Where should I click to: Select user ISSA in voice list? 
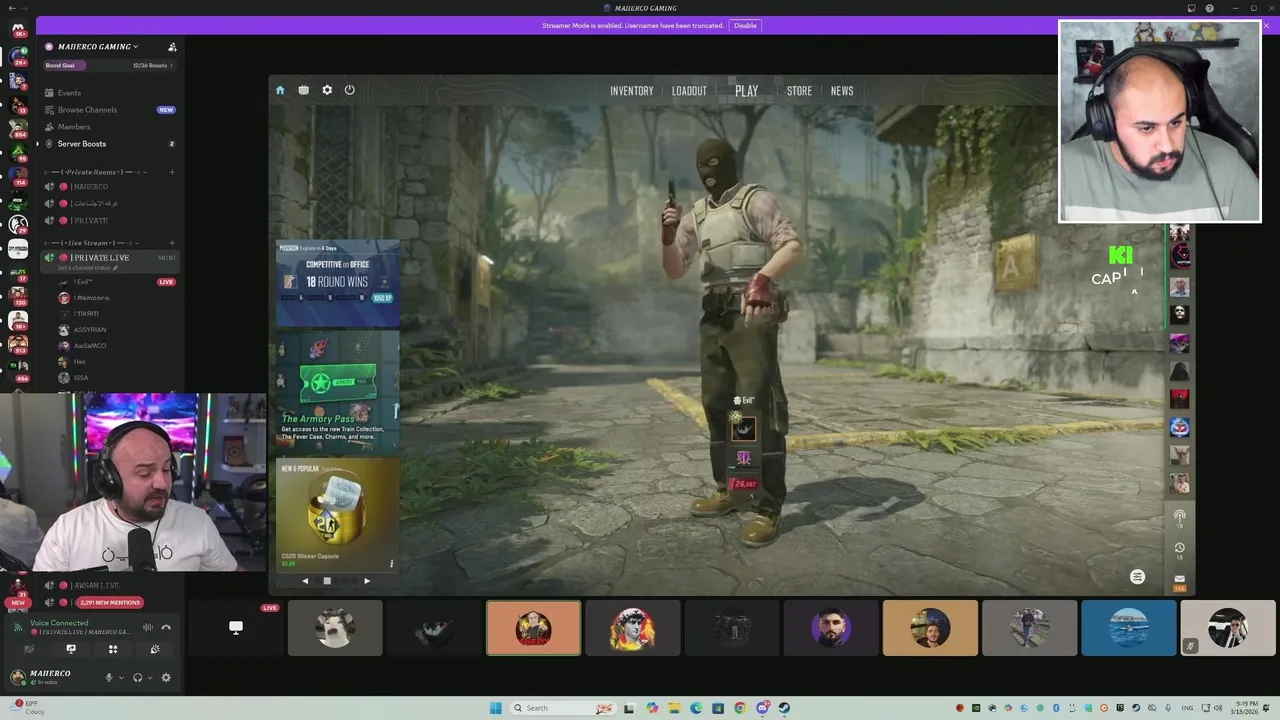pyautogui.click(x=81, y=378)
